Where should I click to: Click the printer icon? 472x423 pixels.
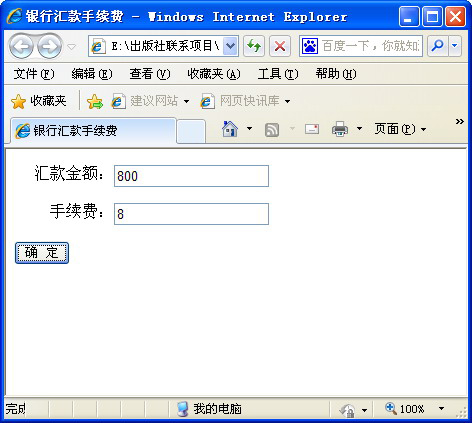click(x=340, y=129)
